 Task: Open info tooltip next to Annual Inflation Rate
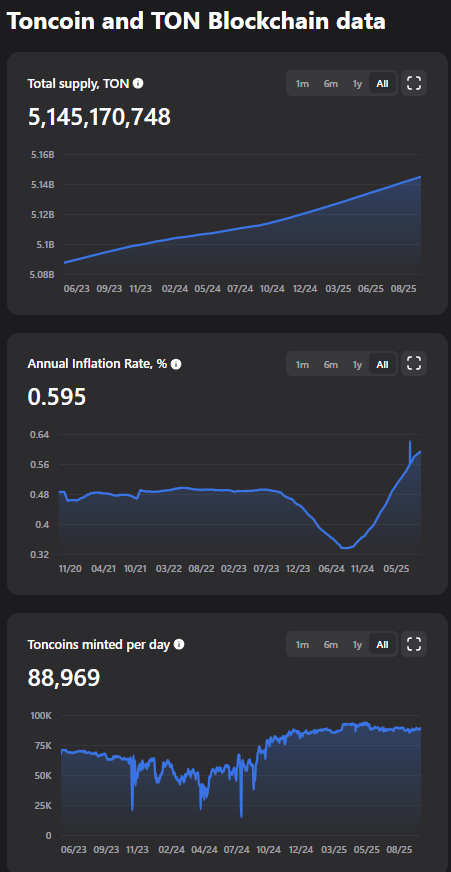[176, 364]
